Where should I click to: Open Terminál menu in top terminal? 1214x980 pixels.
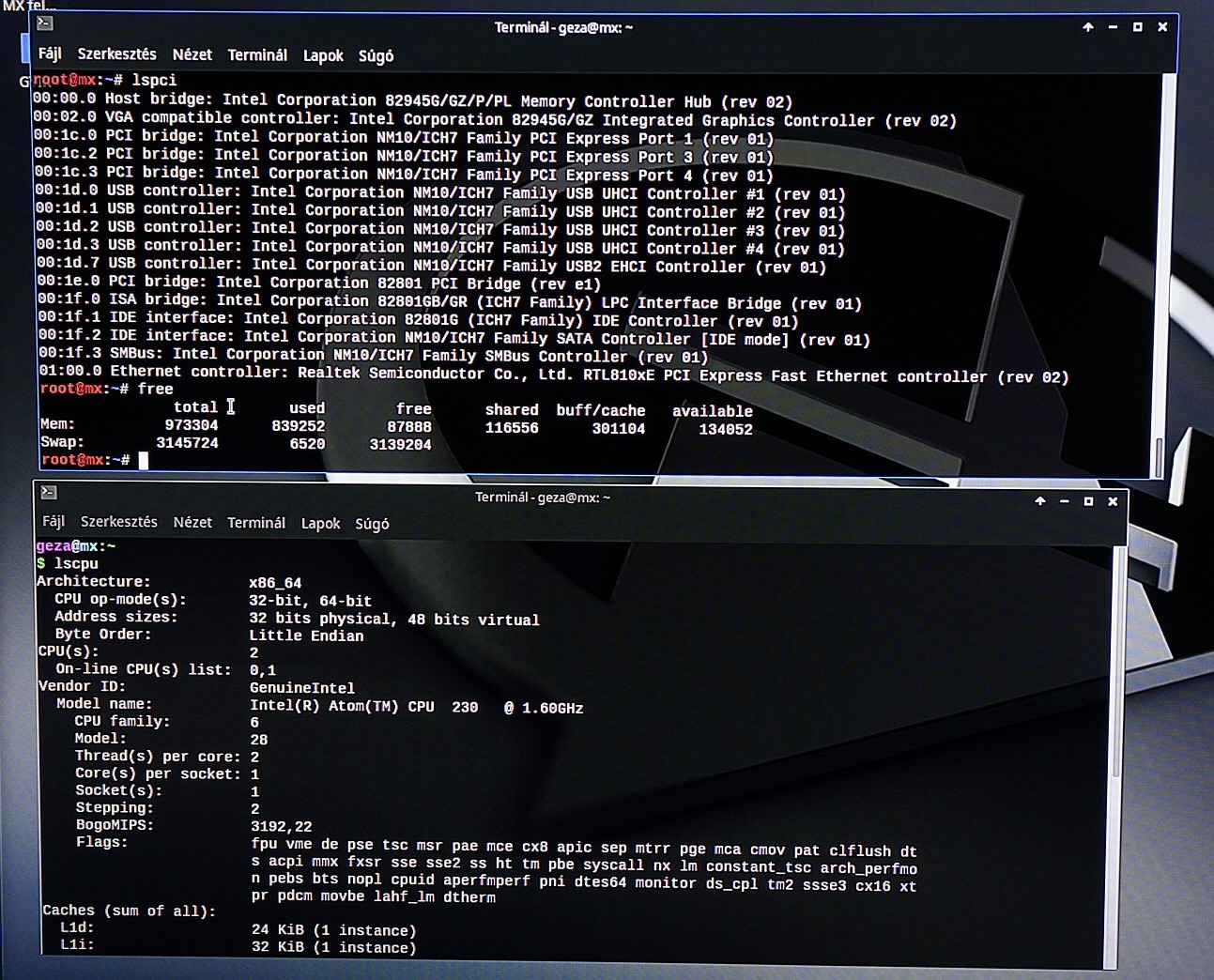[257, 55]
